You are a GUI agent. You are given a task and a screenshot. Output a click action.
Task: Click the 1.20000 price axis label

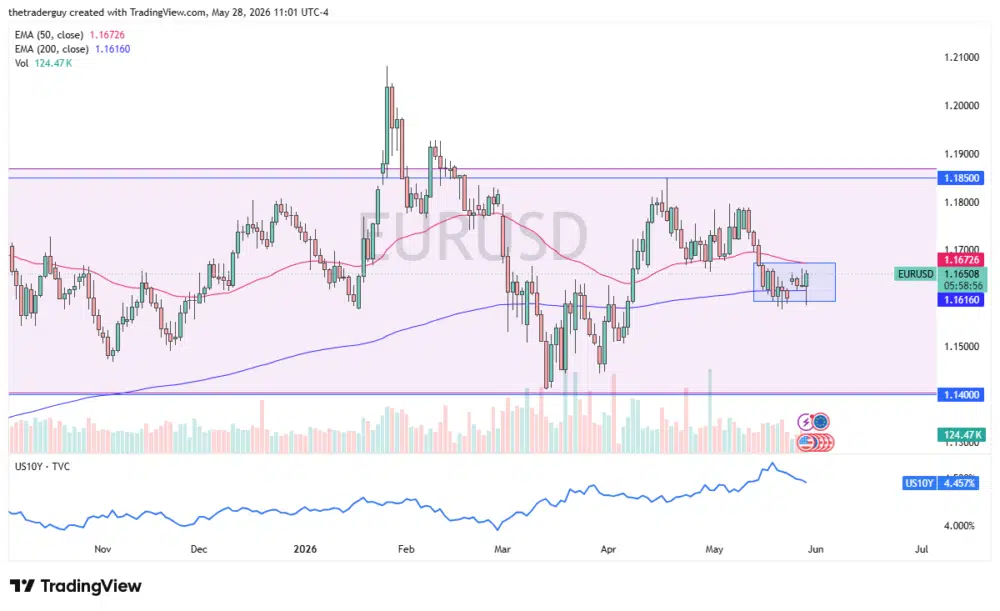(x=961, y=106)
